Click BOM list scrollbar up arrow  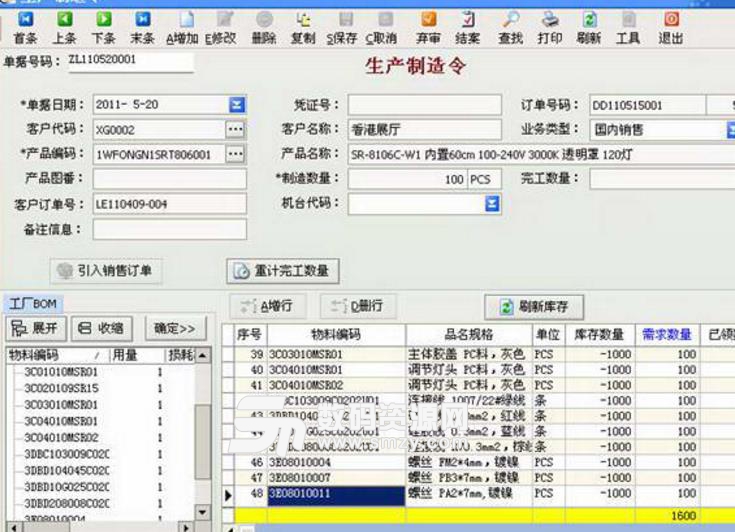coord(202,356)
